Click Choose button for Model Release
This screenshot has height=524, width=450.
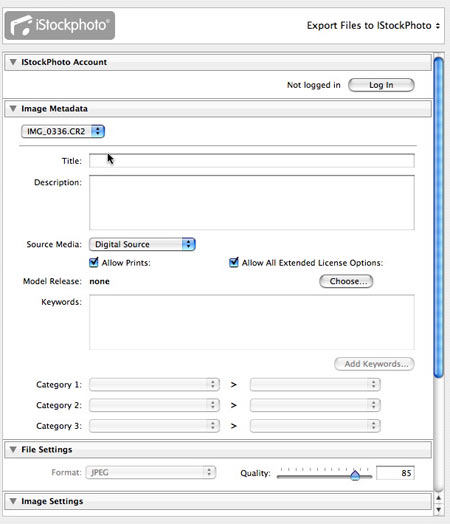tap(346, 281)
